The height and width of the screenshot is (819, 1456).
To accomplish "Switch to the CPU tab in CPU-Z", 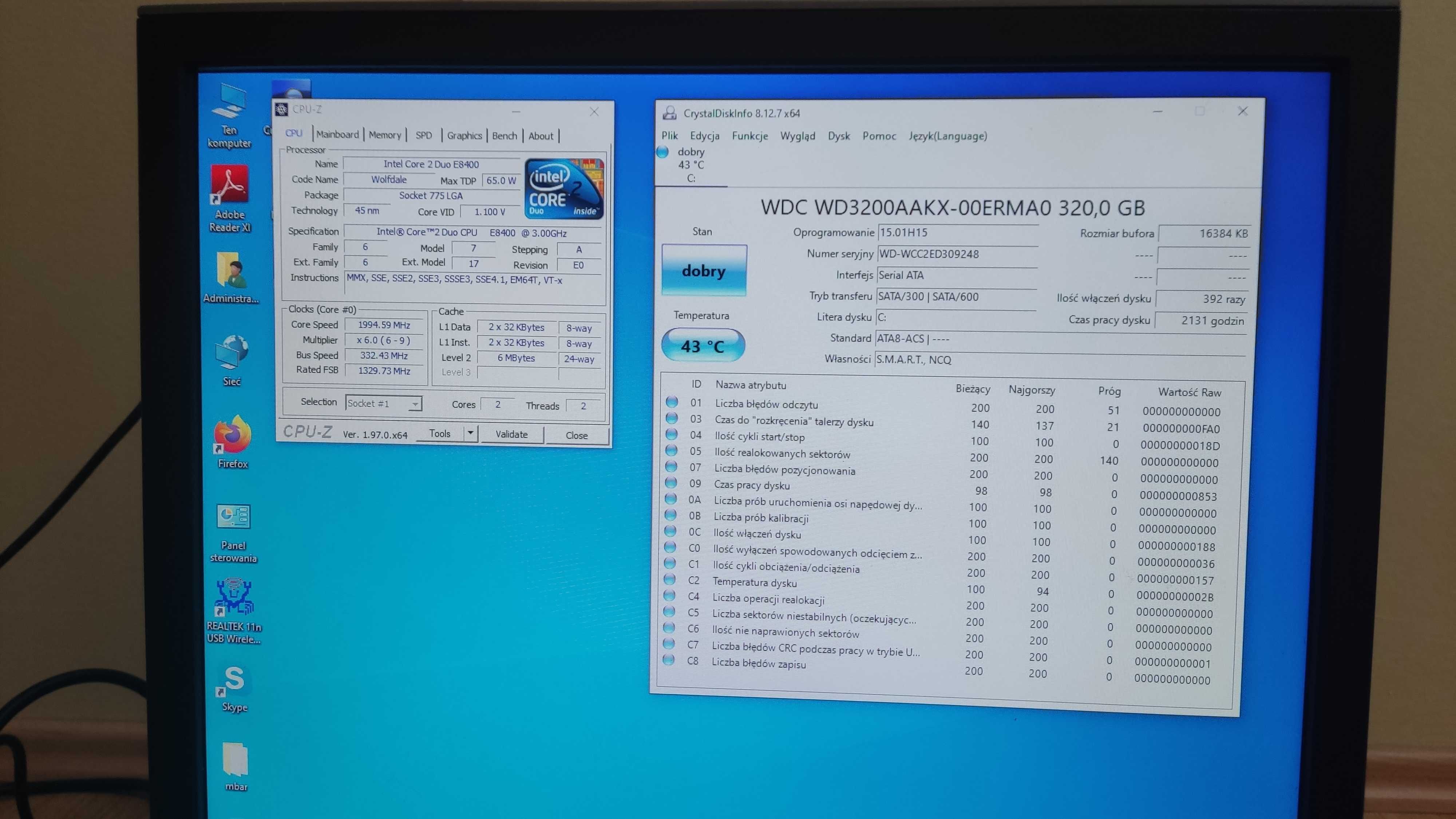I will 293,133.
